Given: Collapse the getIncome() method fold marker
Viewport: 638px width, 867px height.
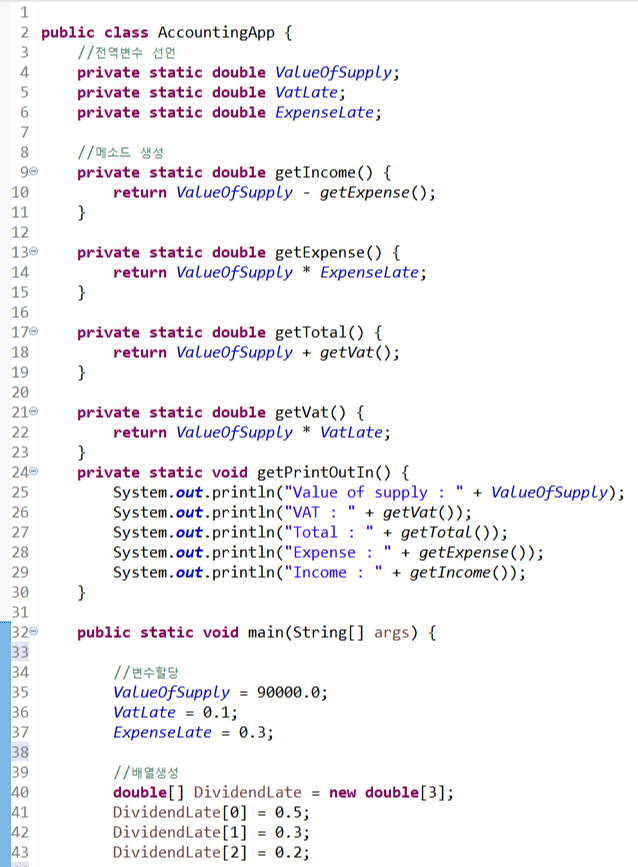Looking at the screenshot, I should click(x=34, y=171).
